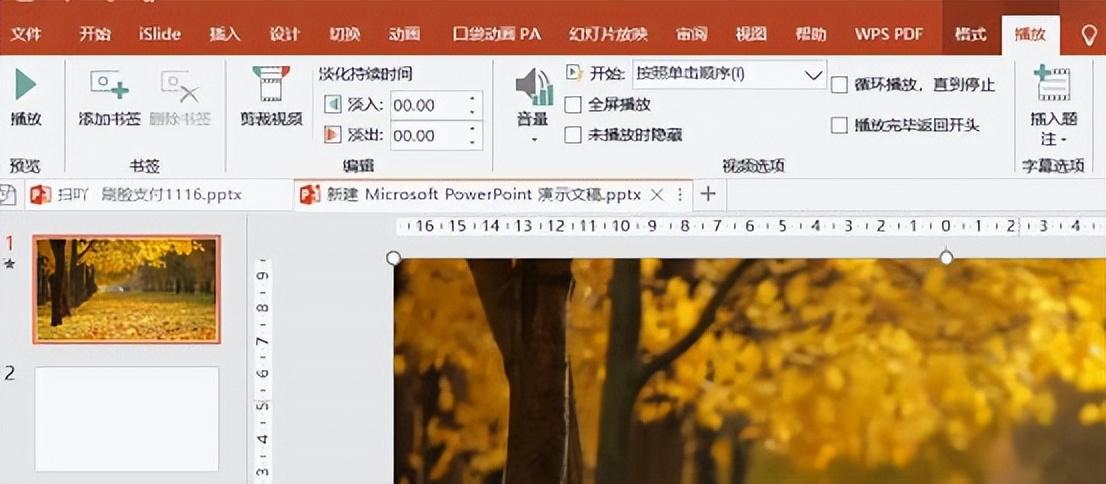Click the Play preview icon
This screenshot has width=1106, height=484.
pos(25,85)
